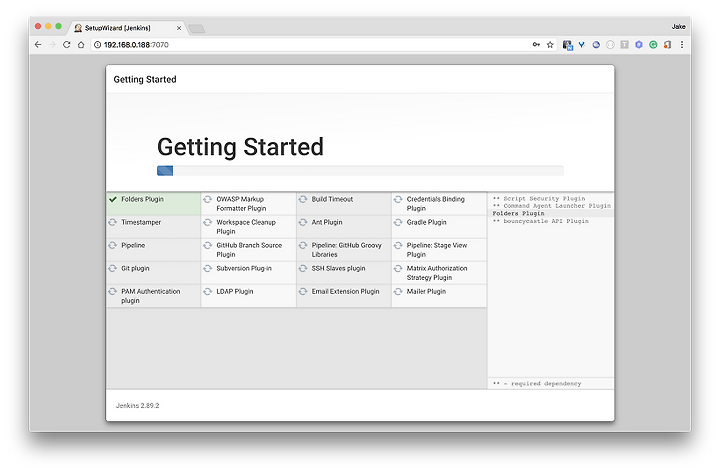The image size is (720, 473).
Task: Click the pending icon beside Timestamper
Action: pyautogui.click(x=112, y=222)
